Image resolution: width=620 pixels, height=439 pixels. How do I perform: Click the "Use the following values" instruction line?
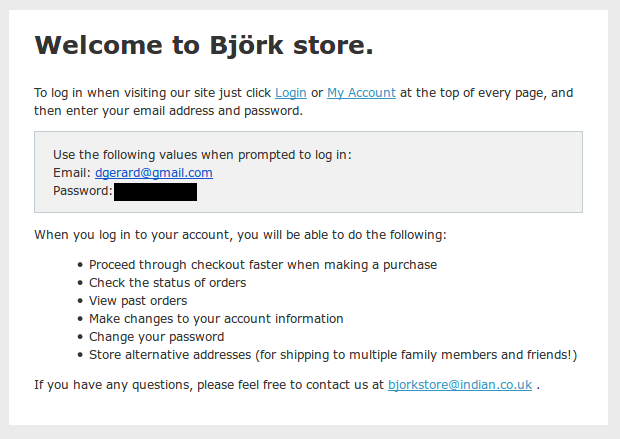202,155
